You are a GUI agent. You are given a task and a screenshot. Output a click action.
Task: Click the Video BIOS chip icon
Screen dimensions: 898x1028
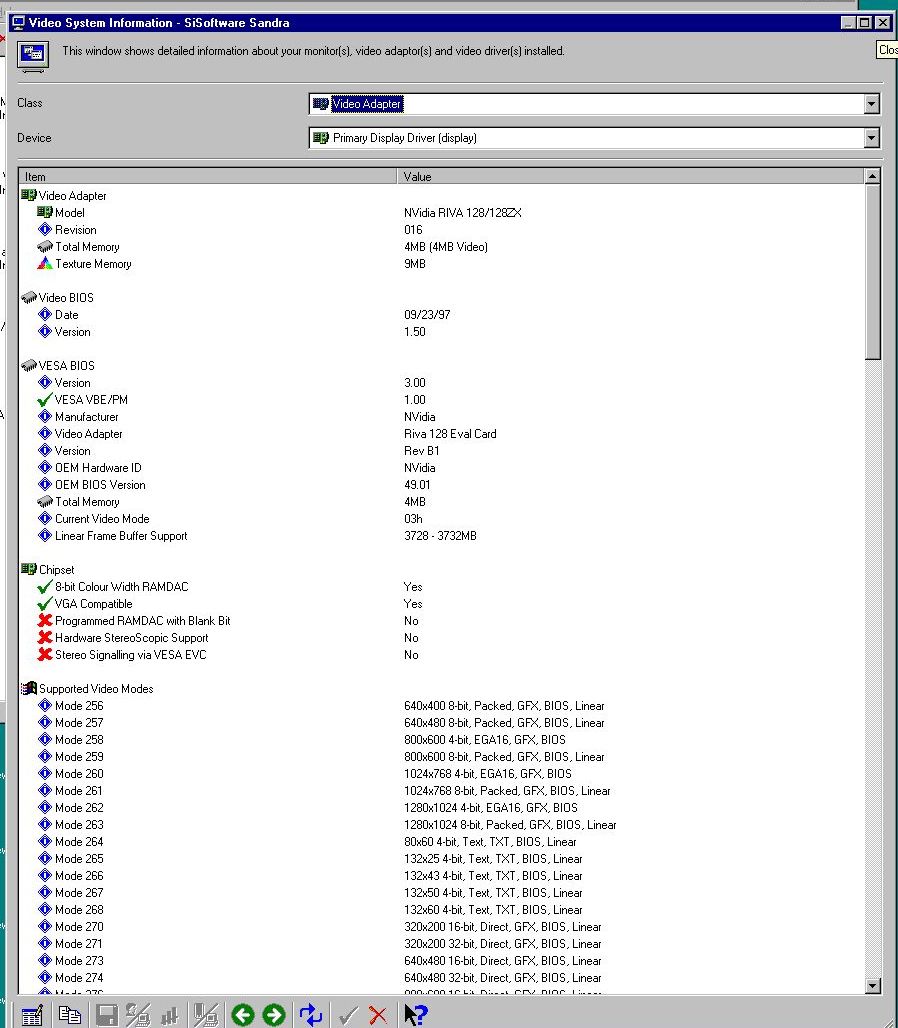pyautogui.click(x=29, y=298)
